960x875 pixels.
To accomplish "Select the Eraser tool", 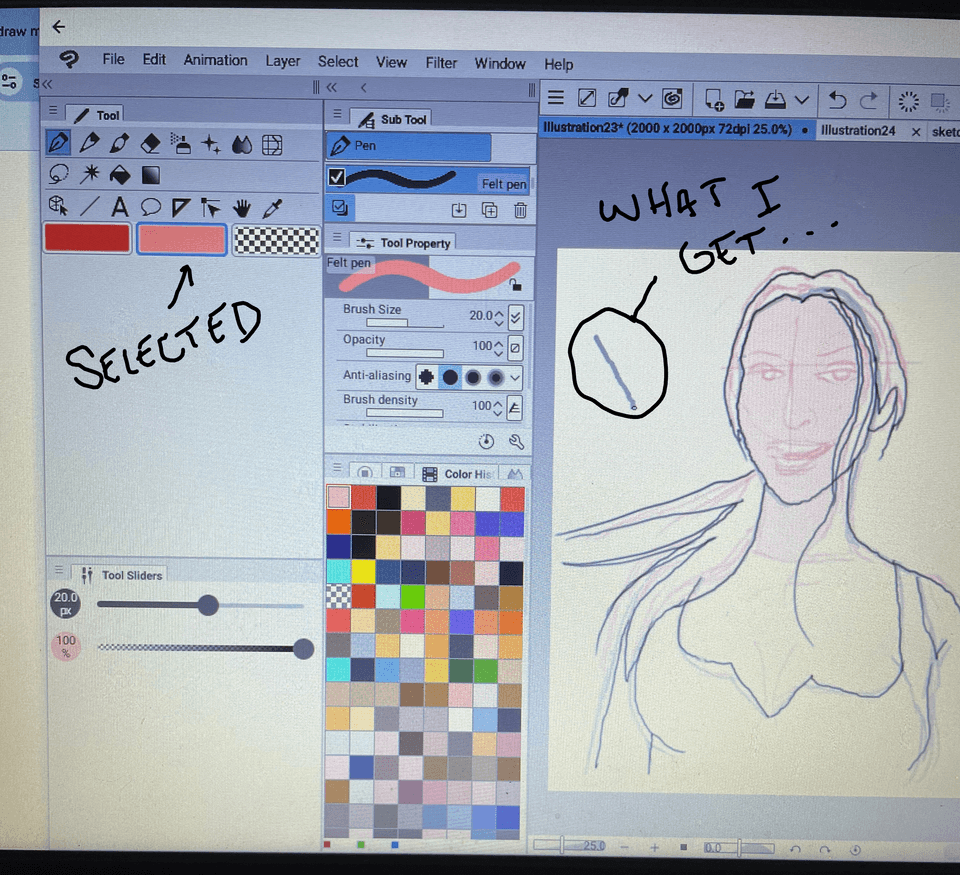I will click(x=151, y=144).
